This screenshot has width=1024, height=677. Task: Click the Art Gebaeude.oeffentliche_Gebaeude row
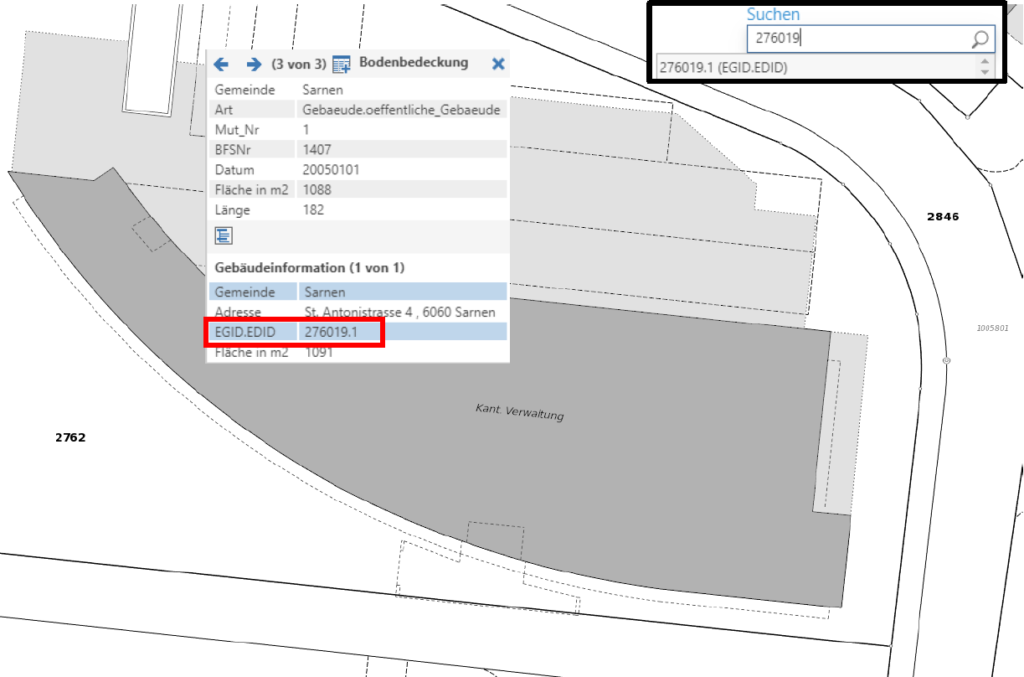pos(357,110)
